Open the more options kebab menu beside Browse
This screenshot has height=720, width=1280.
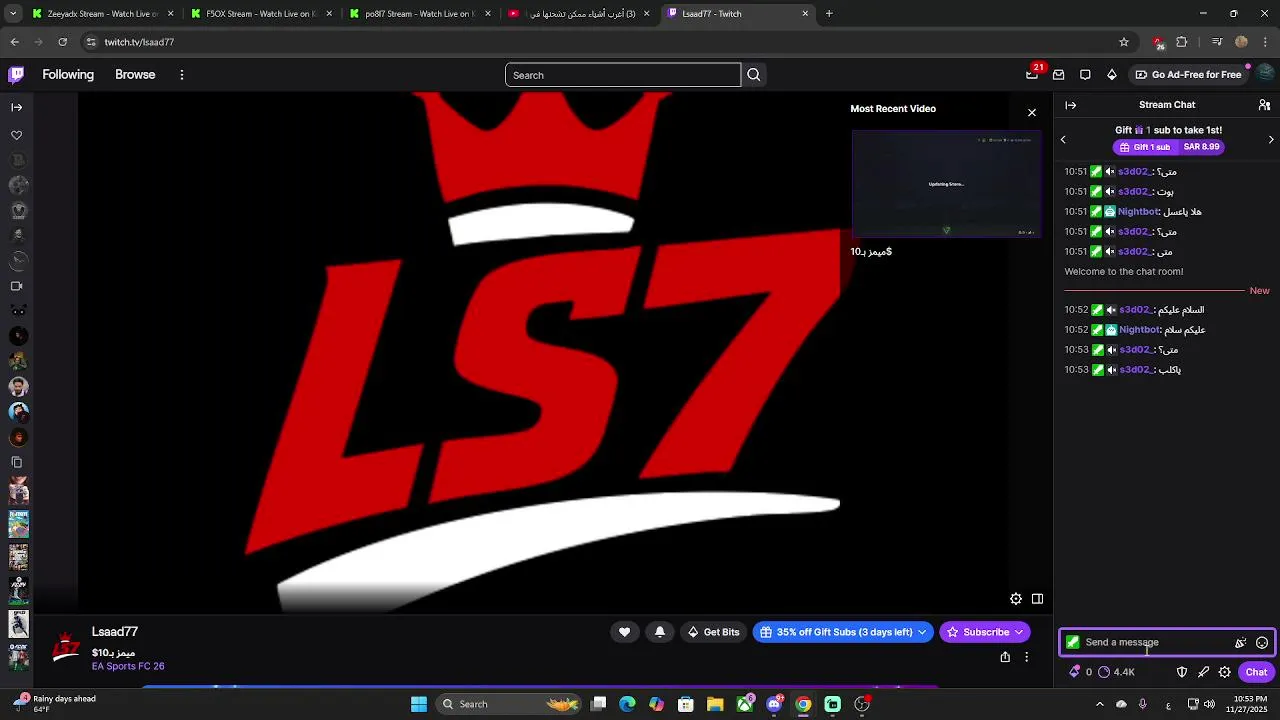181,75
